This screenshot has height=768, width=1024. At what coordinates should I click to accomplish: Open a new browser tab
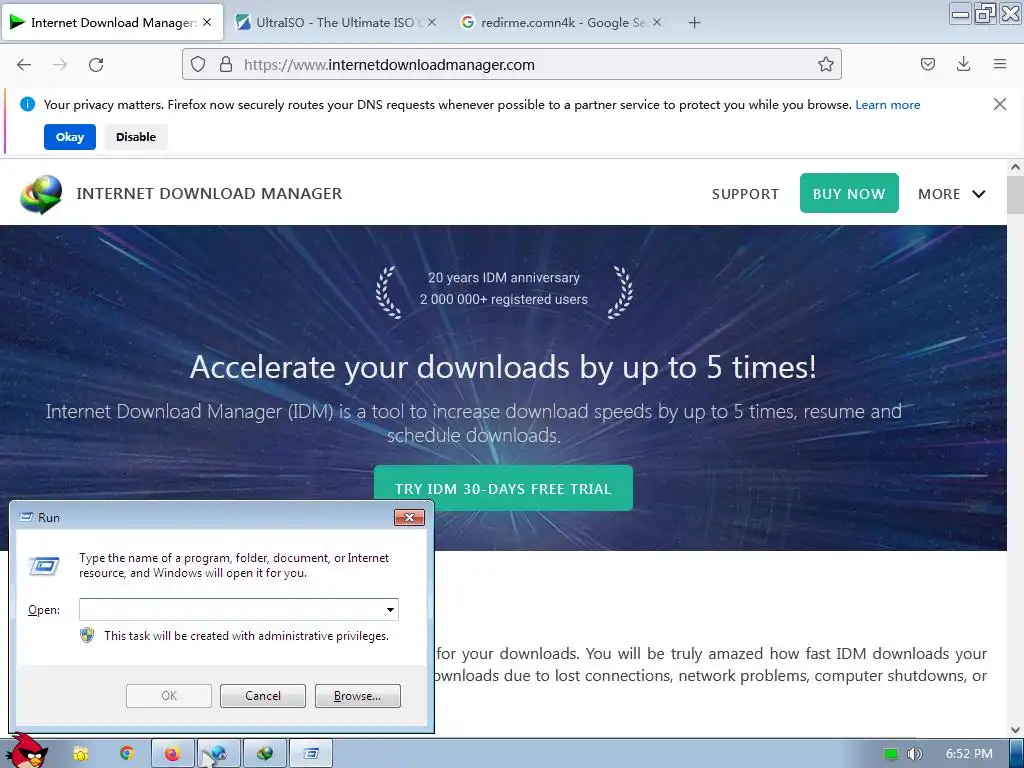point(694,23)
